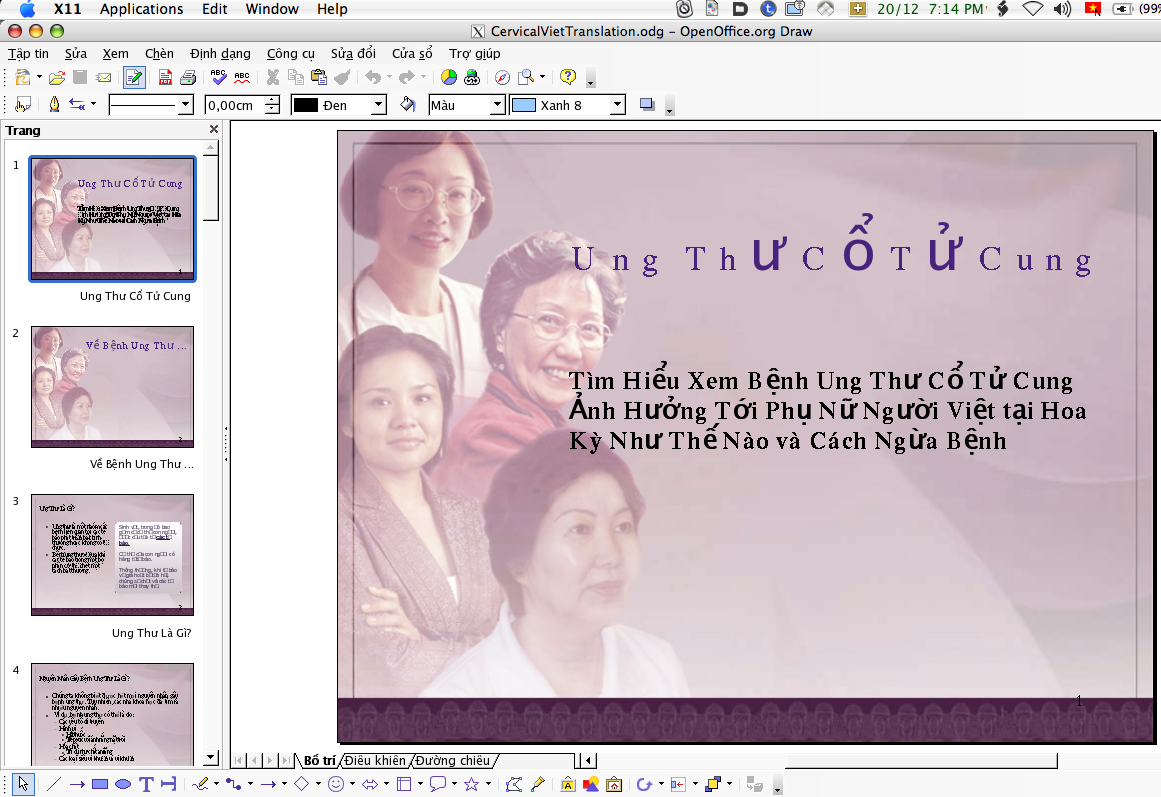Switch to the Điều khiển layer tab
The image size is (1161, 797).
pyautogui.click(x=375, y=761)
